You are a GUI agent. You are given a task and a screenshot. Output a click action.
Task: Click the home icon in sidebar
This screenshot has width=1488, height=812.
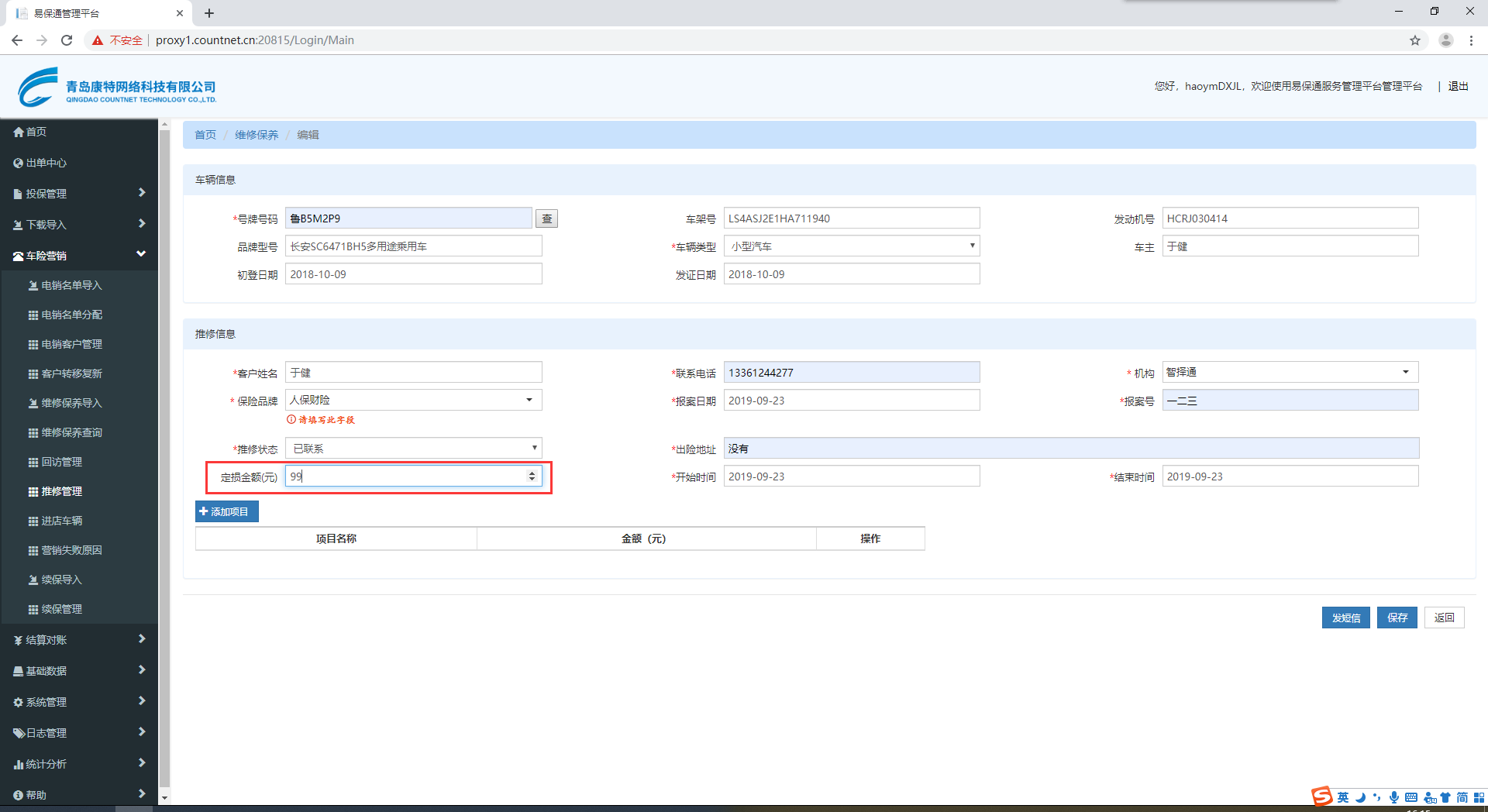pos(19,132)
